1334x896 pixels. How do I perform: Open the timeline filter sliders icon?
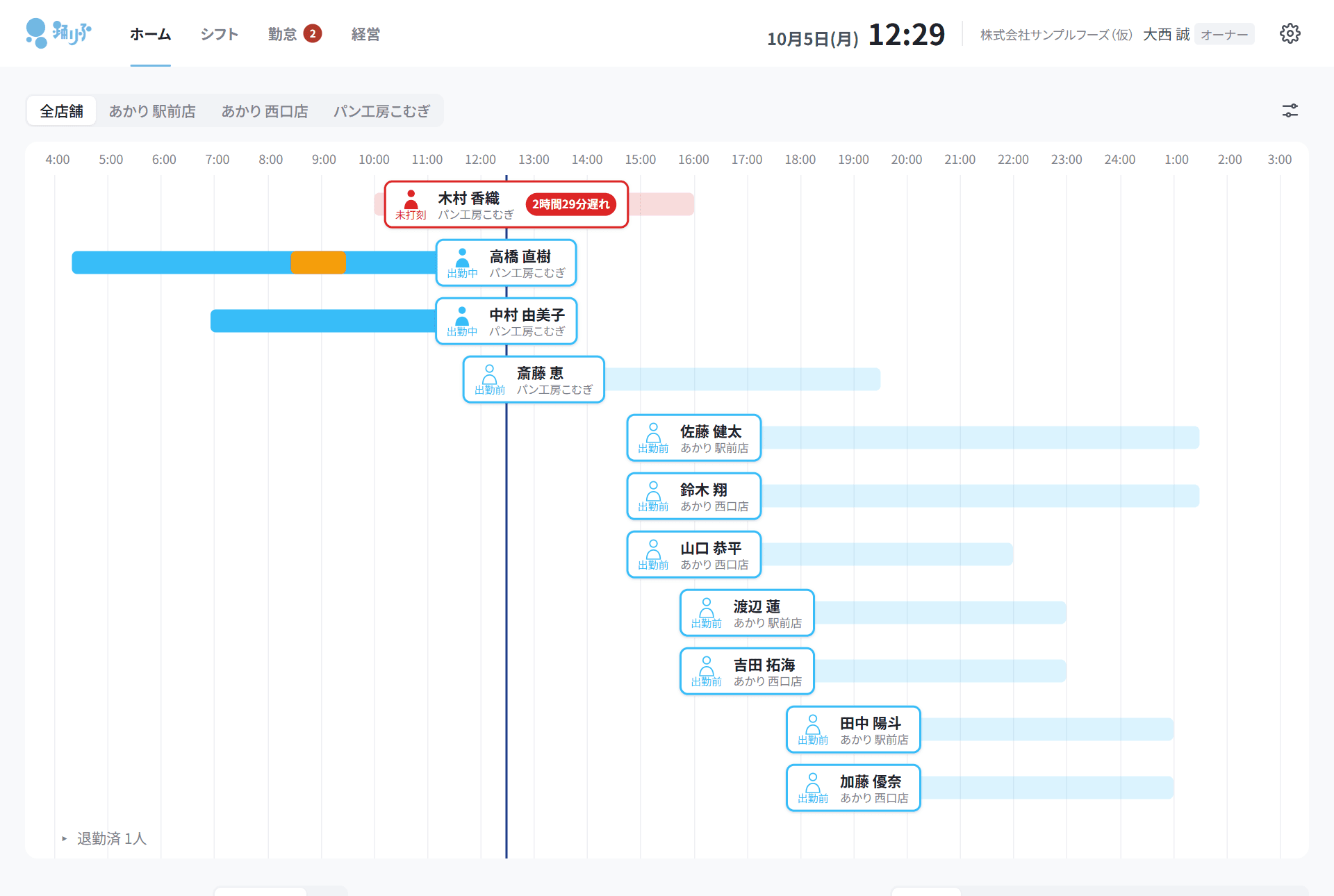tap(1290, 110)
